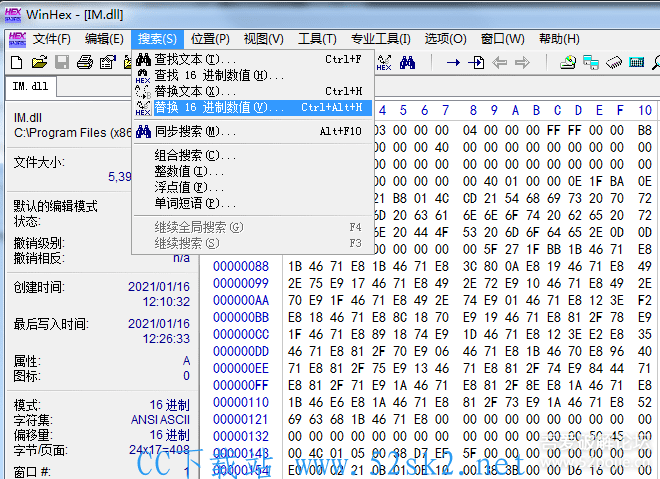Click offset 000000EE row label
This screenshot has width=660, height=479.
[x=241, y=368]
